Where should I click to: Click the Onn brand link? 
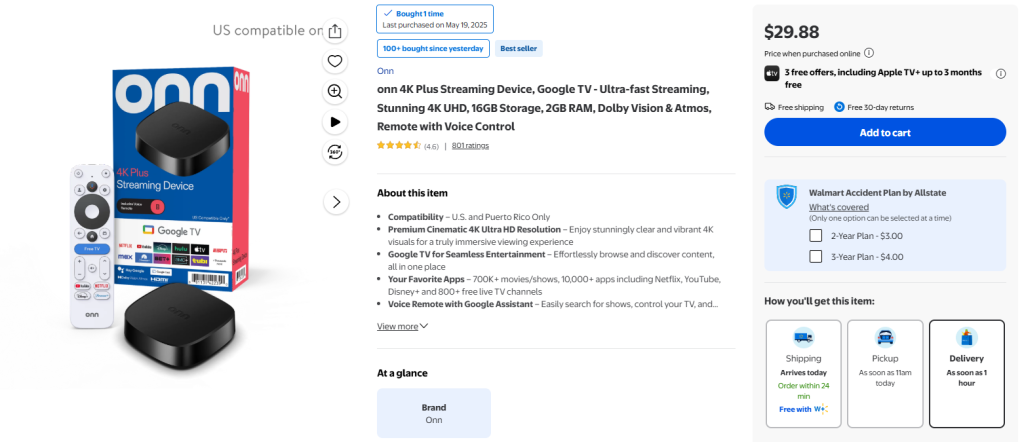tap(385, 70)
